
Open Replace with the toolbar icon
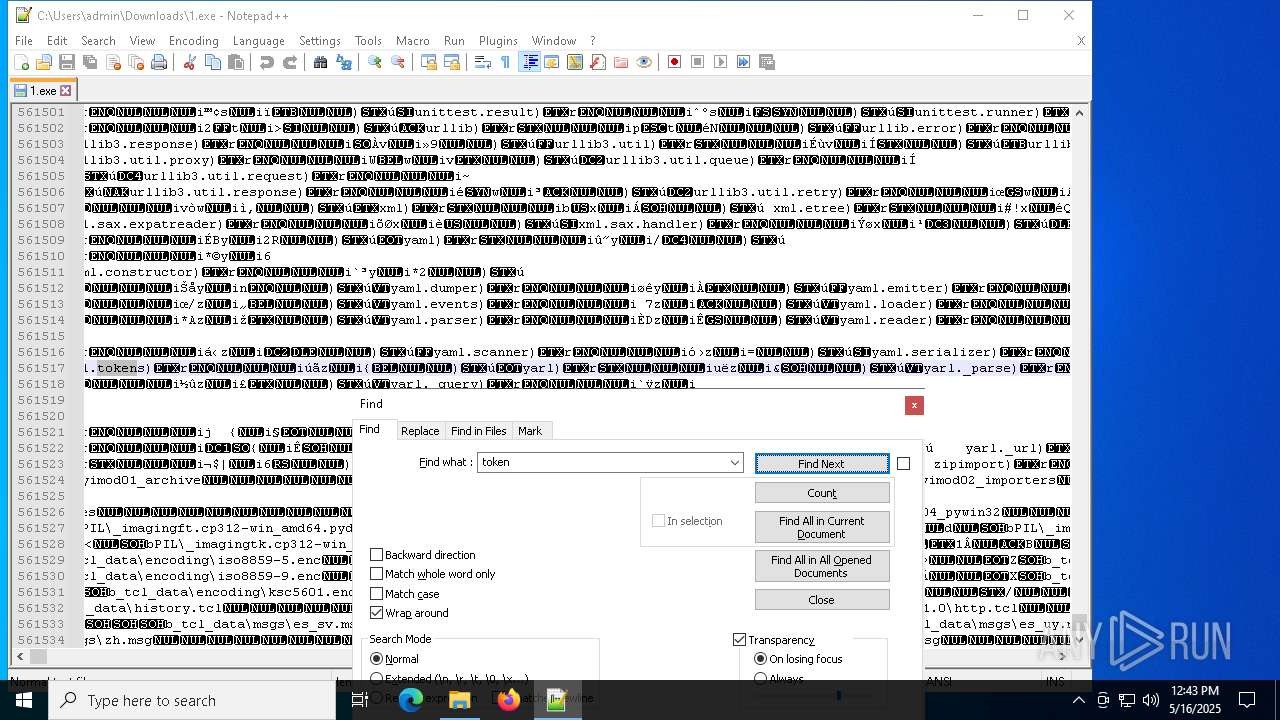click(344, 62)
